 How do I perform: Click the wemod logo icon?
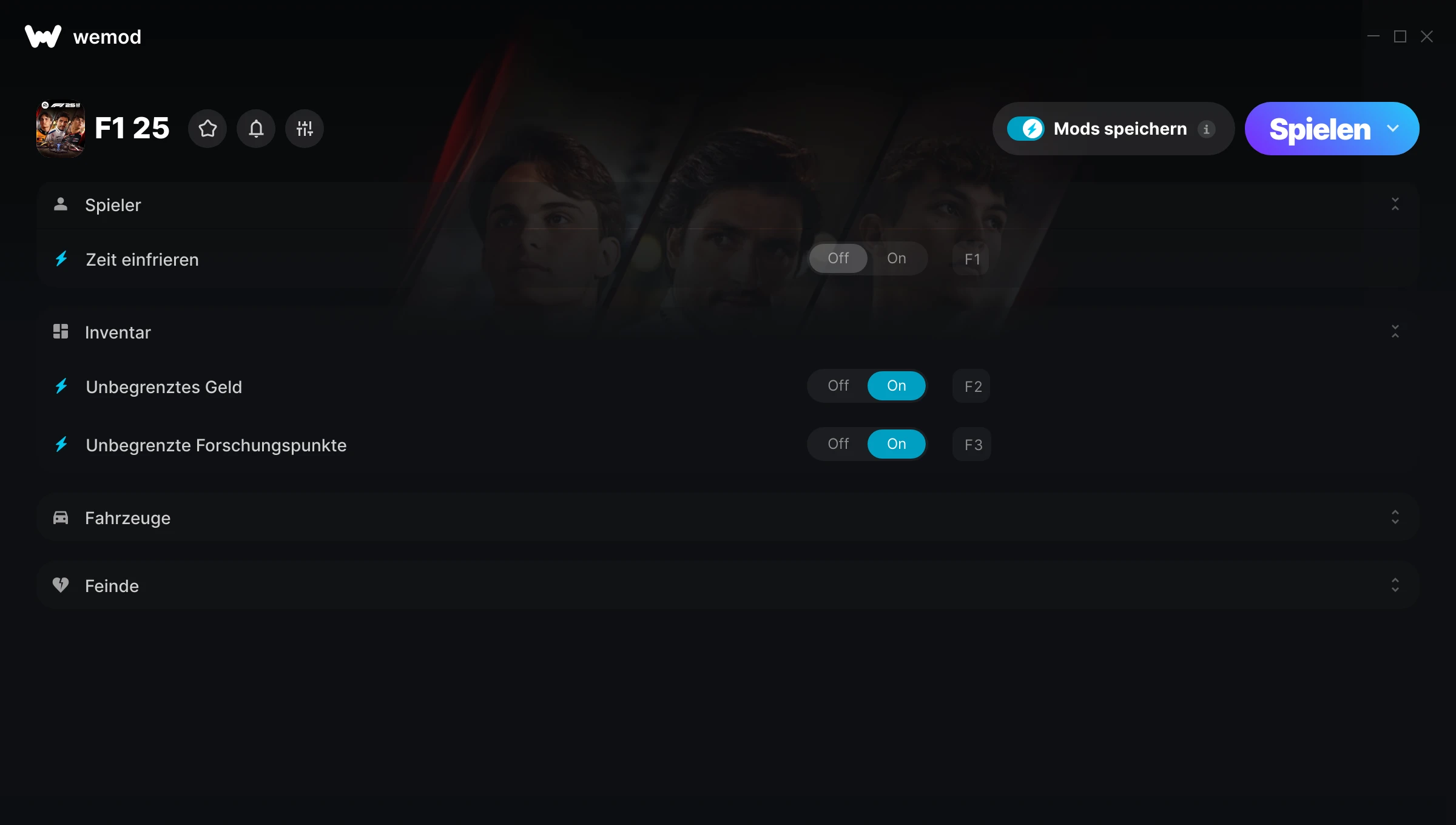point(43,36)
